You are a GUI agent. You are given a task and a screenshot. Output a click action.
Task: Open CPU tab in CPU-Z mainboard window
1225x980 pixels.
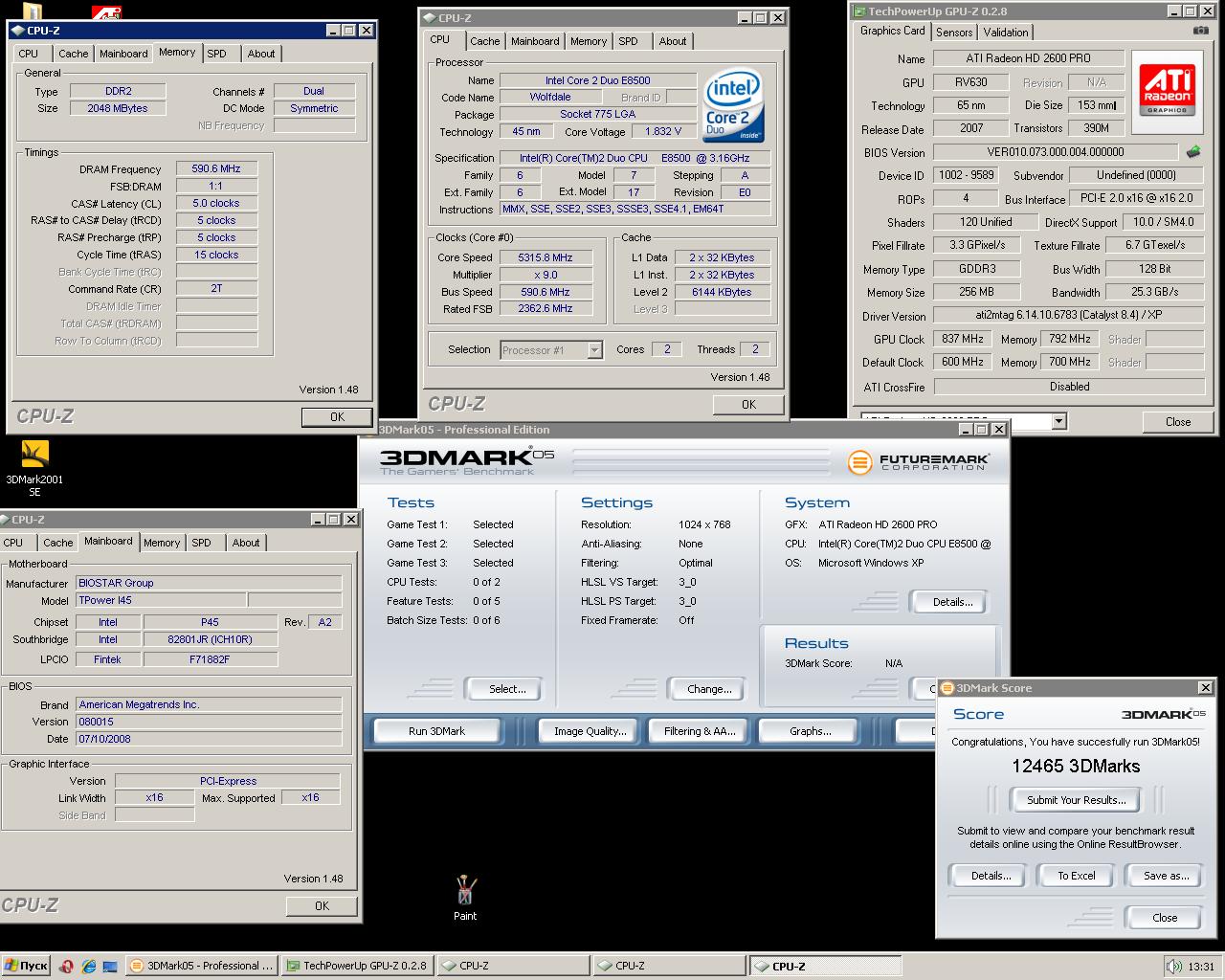tap(13, 543)
